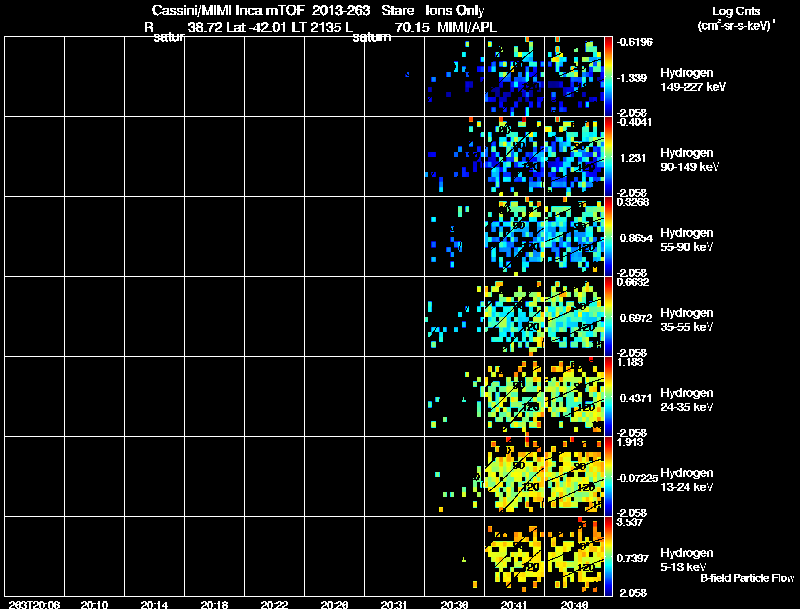The height and width of the screenshot is (609, 800).
Task: Click the 20:14 time axis label
Action: pyautogui.click(x=155, y=605)
